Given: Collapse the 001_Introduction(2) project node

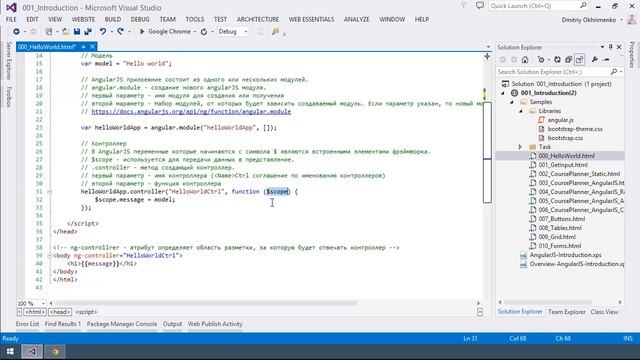Looking at the screenshot, I should coord(503,93).
